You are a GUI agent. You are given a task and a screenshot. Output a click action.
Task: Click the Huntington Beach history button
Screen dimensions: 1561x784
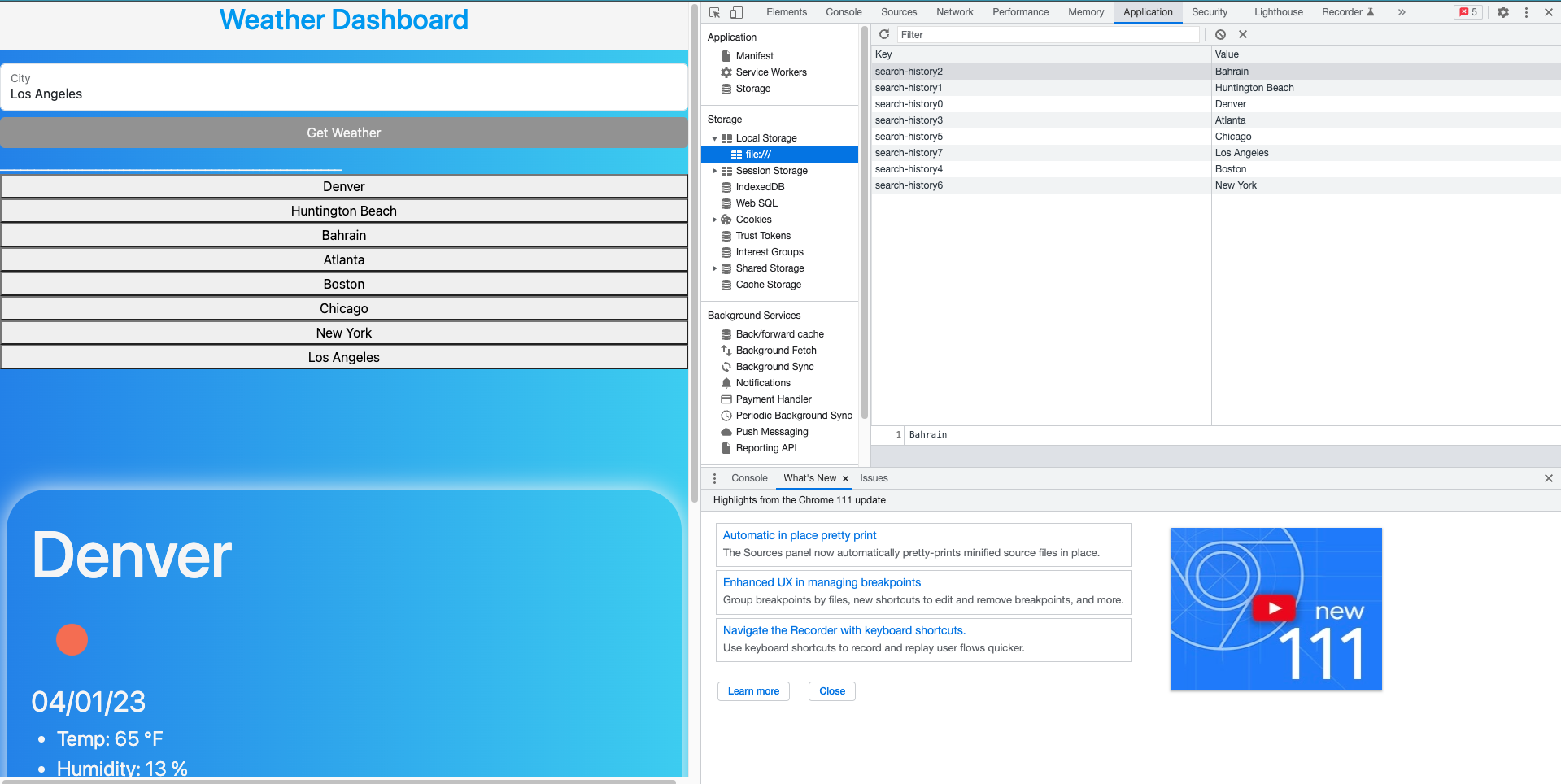[344, 211]
